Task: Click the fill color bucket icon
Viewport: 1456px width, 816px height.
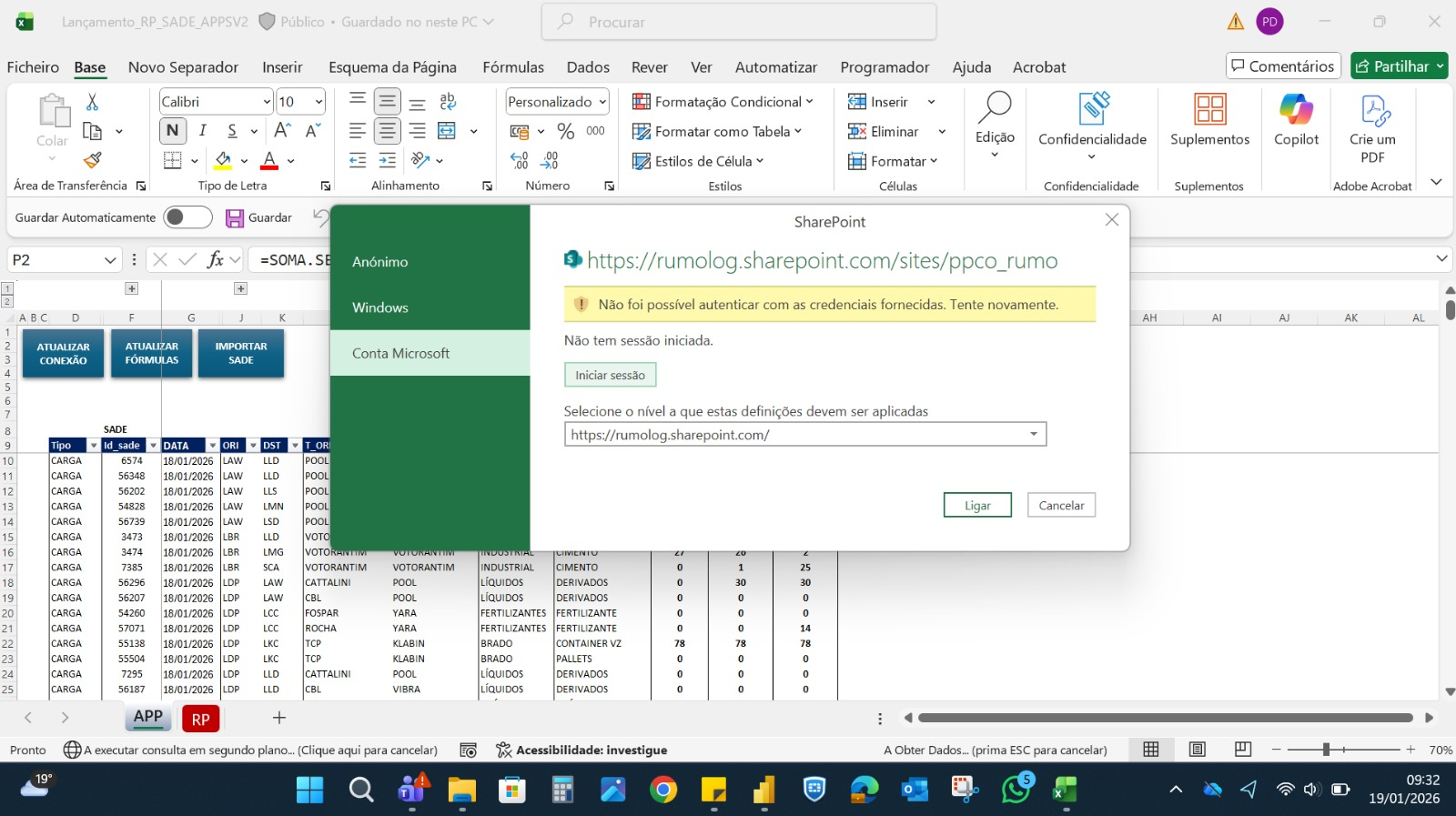Action: click(x=223, y=161)
